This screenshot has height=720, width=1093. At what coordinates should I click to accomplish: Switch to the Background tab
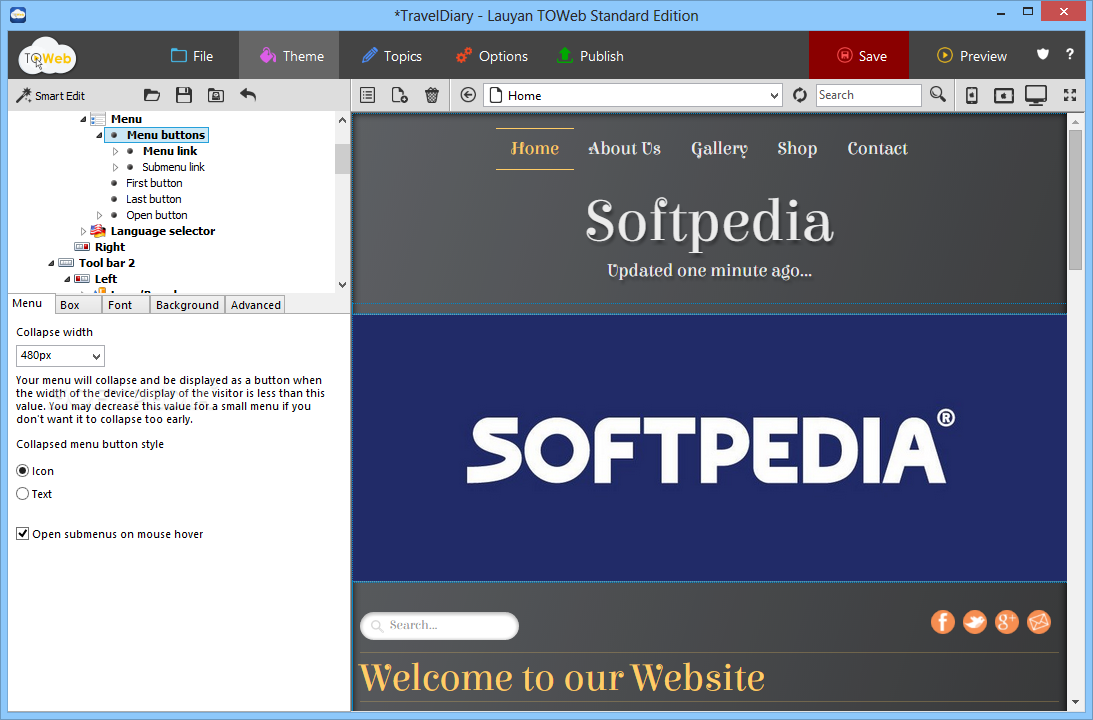(188, 305)
